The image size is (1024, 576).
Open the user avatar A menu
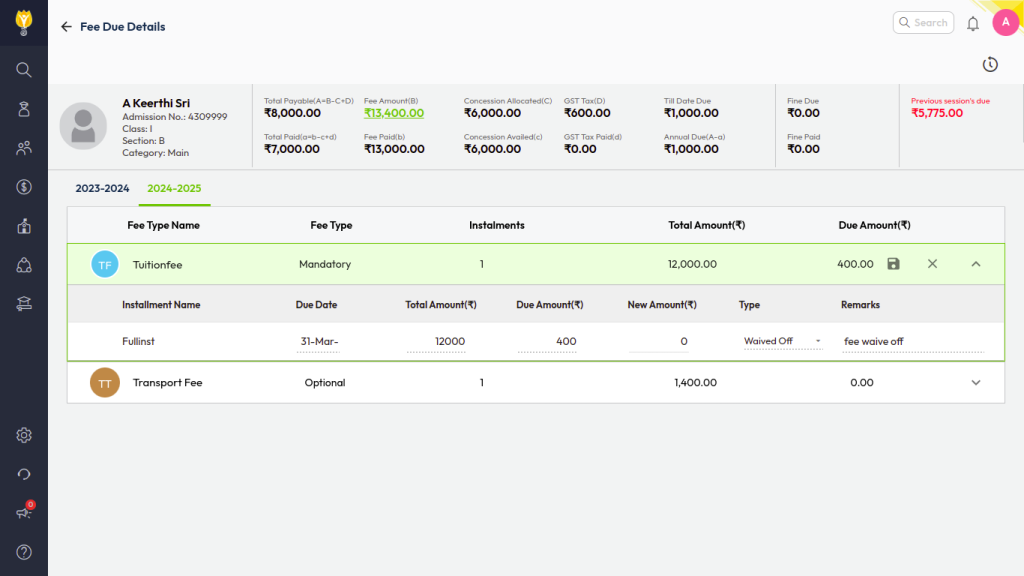[1005, 23]
